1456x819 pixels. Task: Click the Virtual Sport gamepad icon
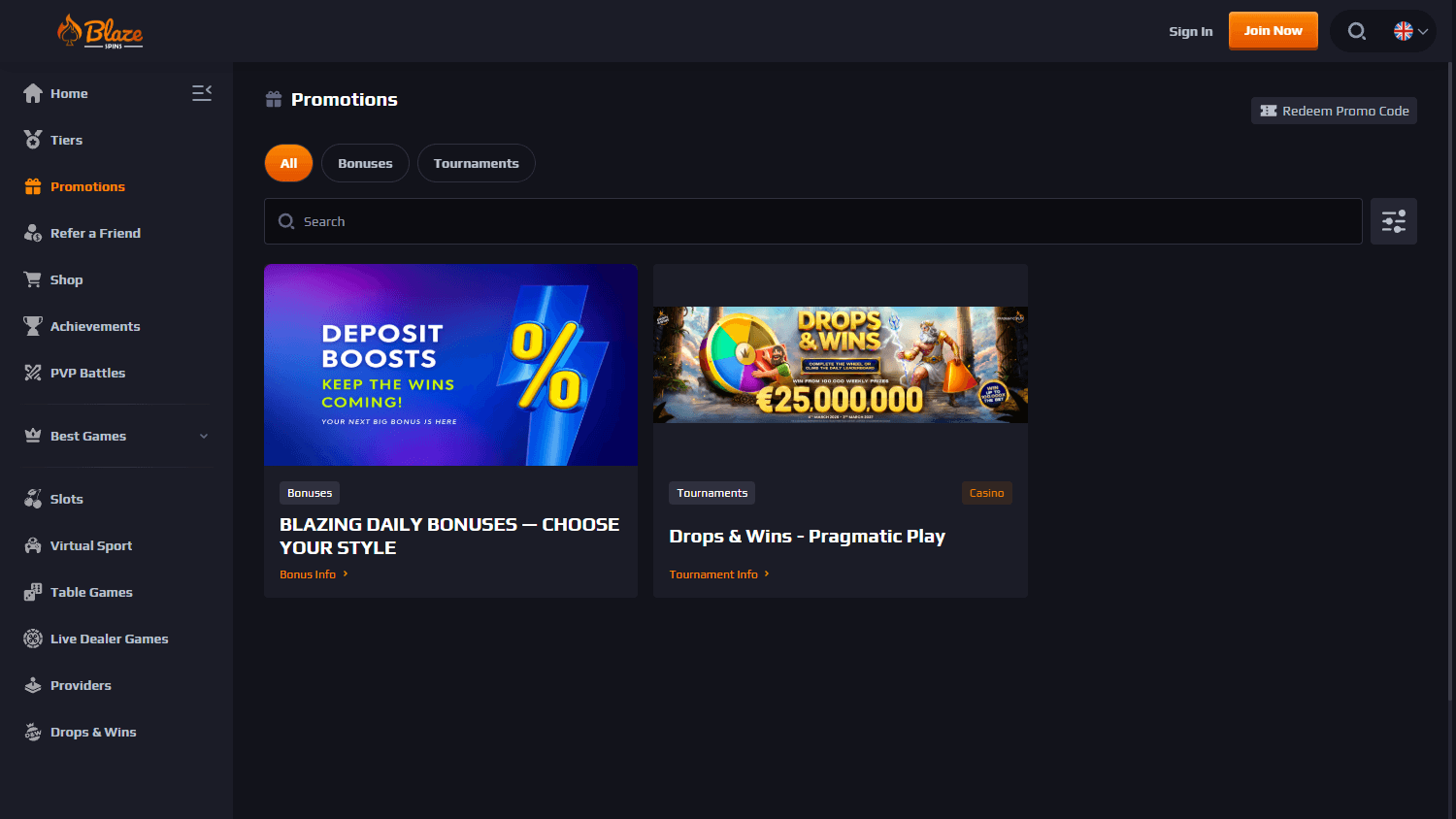click(33, 545)
